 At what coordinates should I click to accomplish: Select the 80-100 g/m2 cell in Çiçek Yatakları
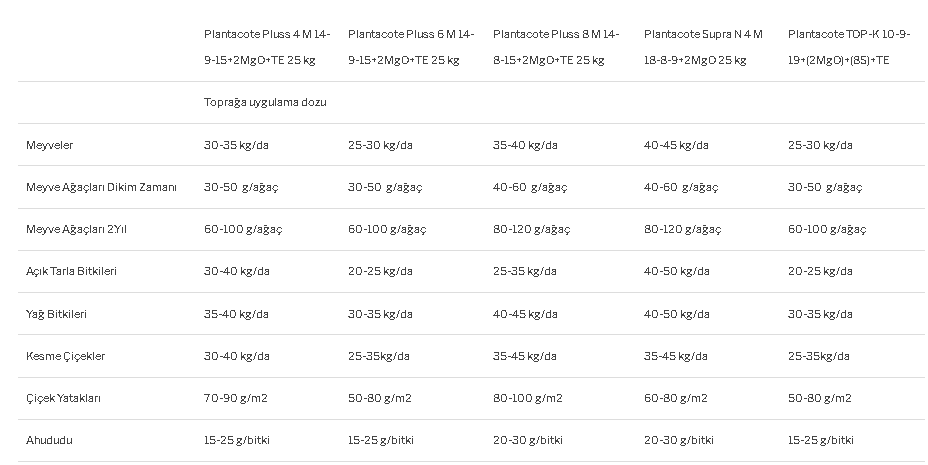coord(528,398)
